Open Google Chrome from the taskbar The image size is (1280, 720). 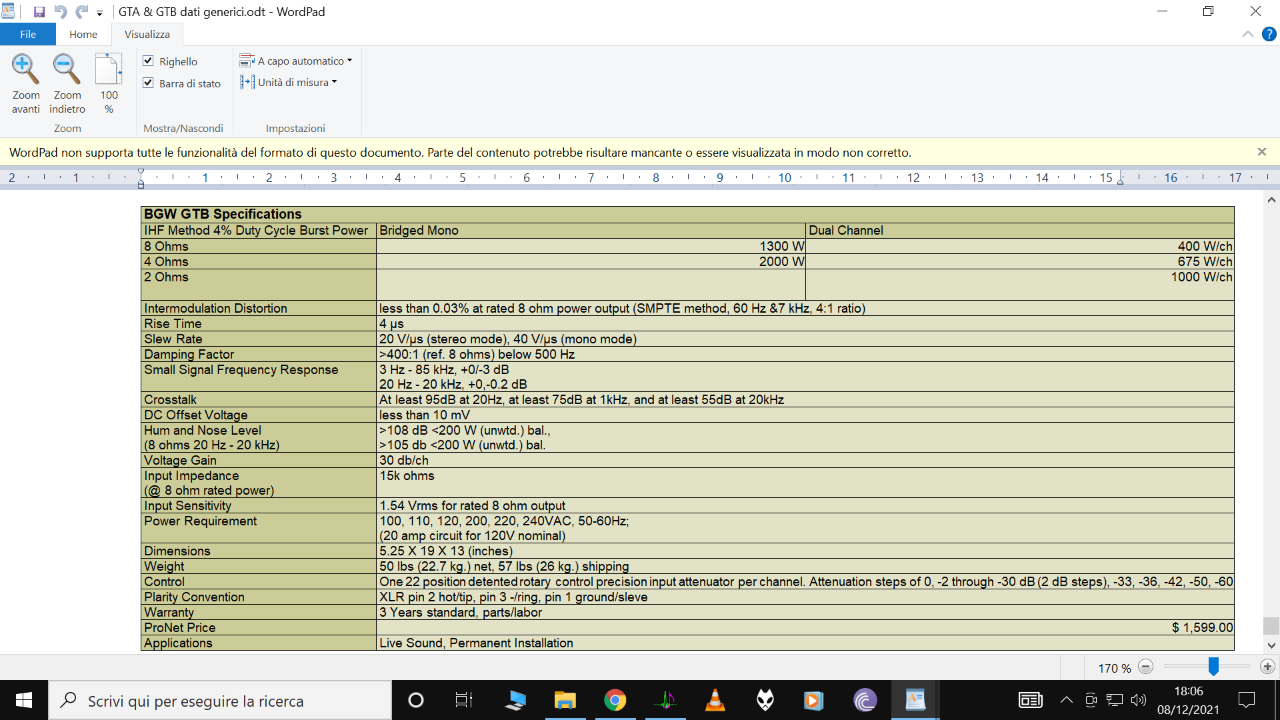(x=615, y=700)
